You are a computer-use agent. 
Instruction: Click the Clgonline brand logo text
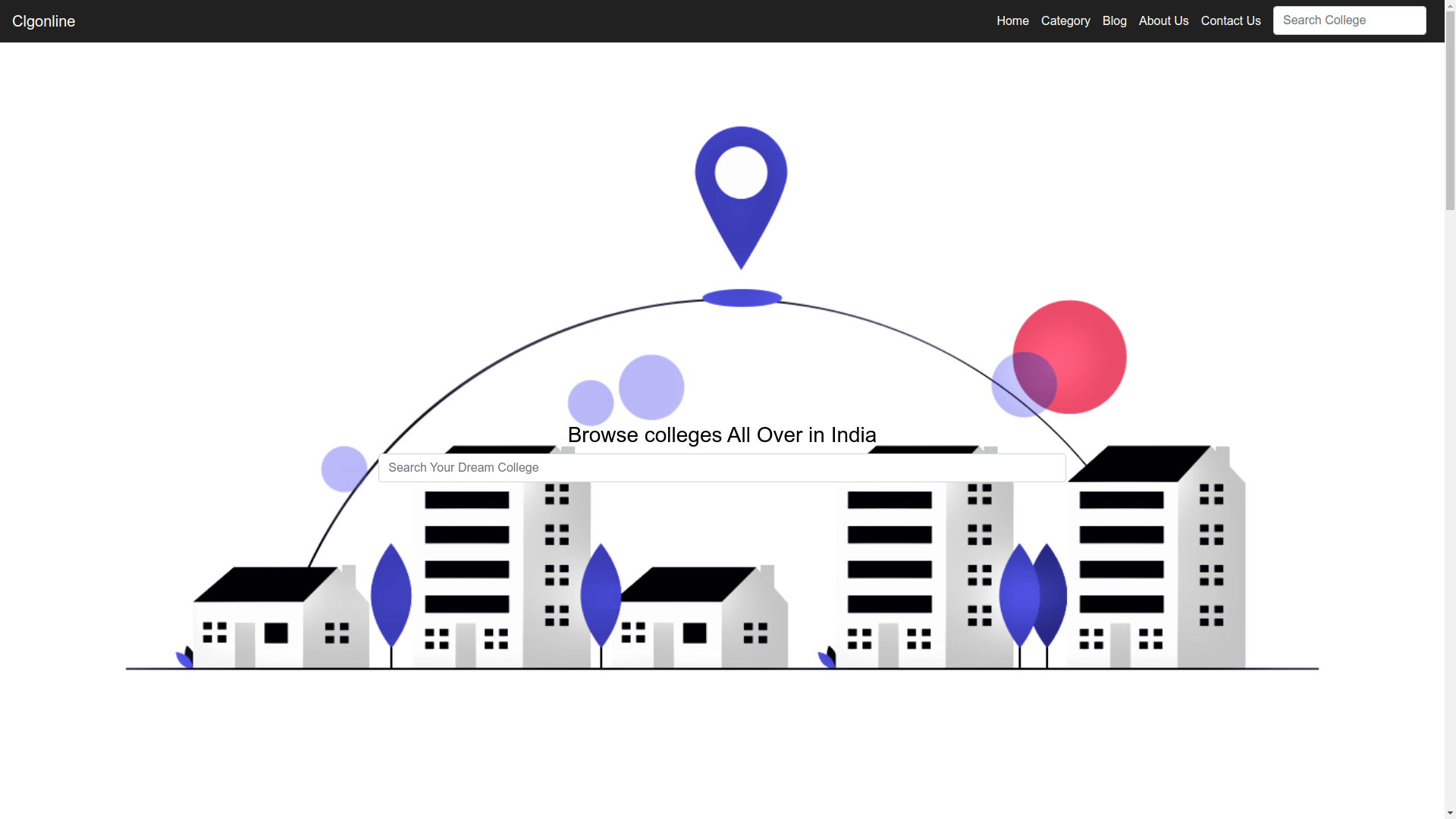[44, 21]
